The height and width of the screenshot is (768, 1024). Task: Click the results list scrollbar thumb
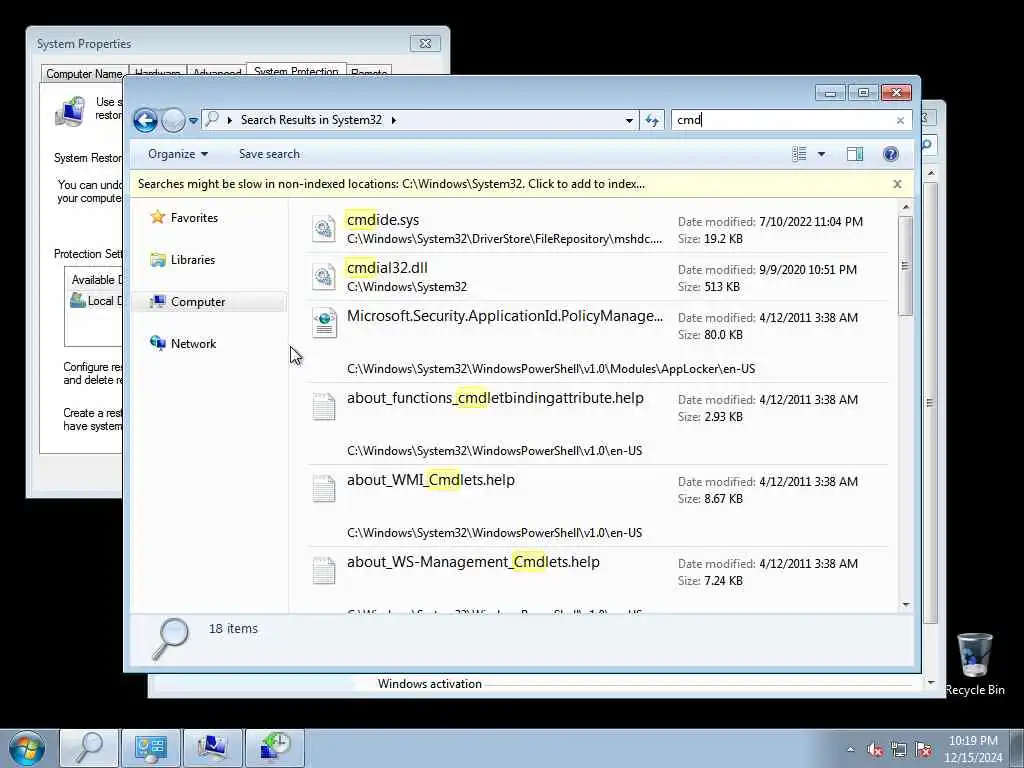pos(905,266)
